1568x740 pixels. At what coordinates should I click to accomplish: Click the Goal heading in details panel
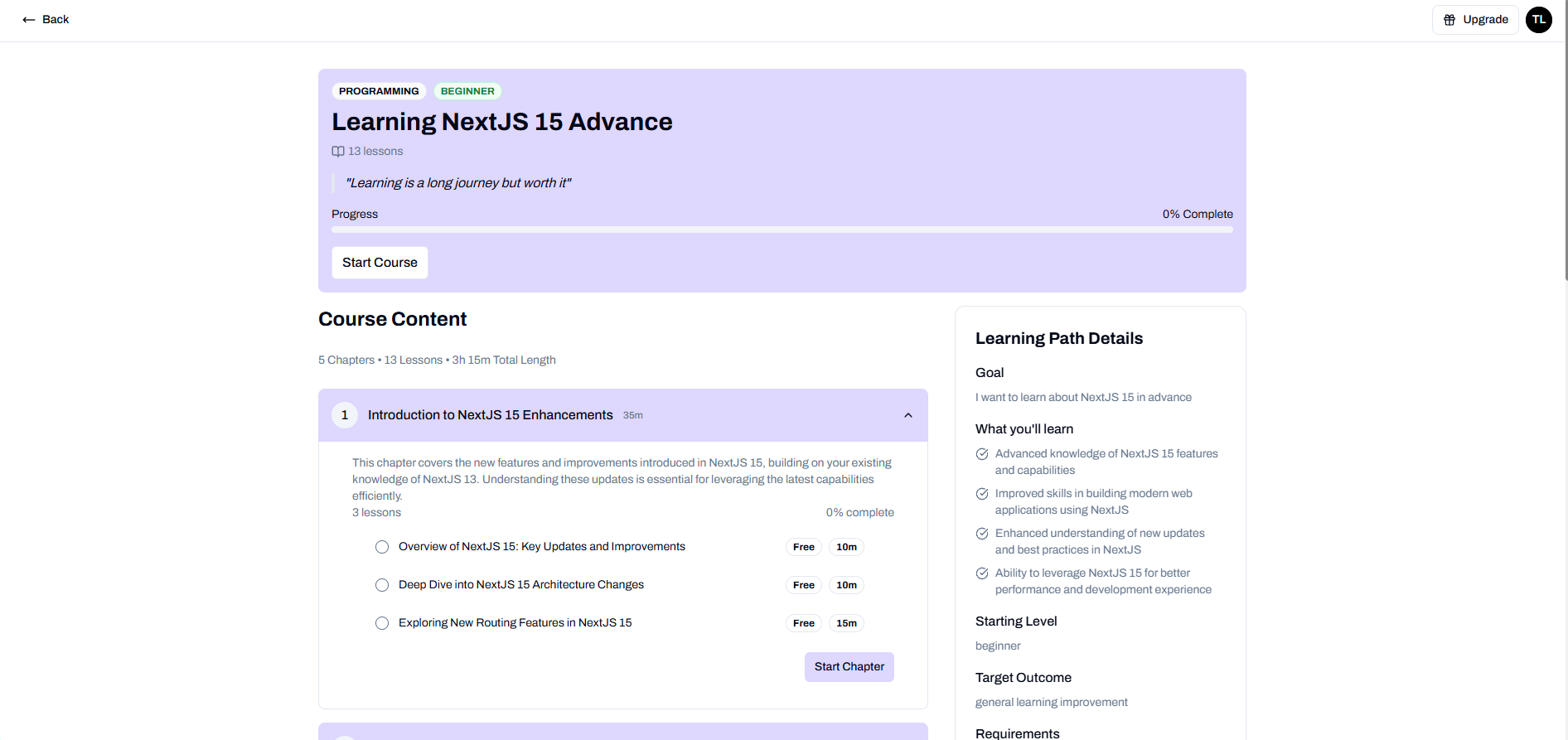click(x=990, y=373)
